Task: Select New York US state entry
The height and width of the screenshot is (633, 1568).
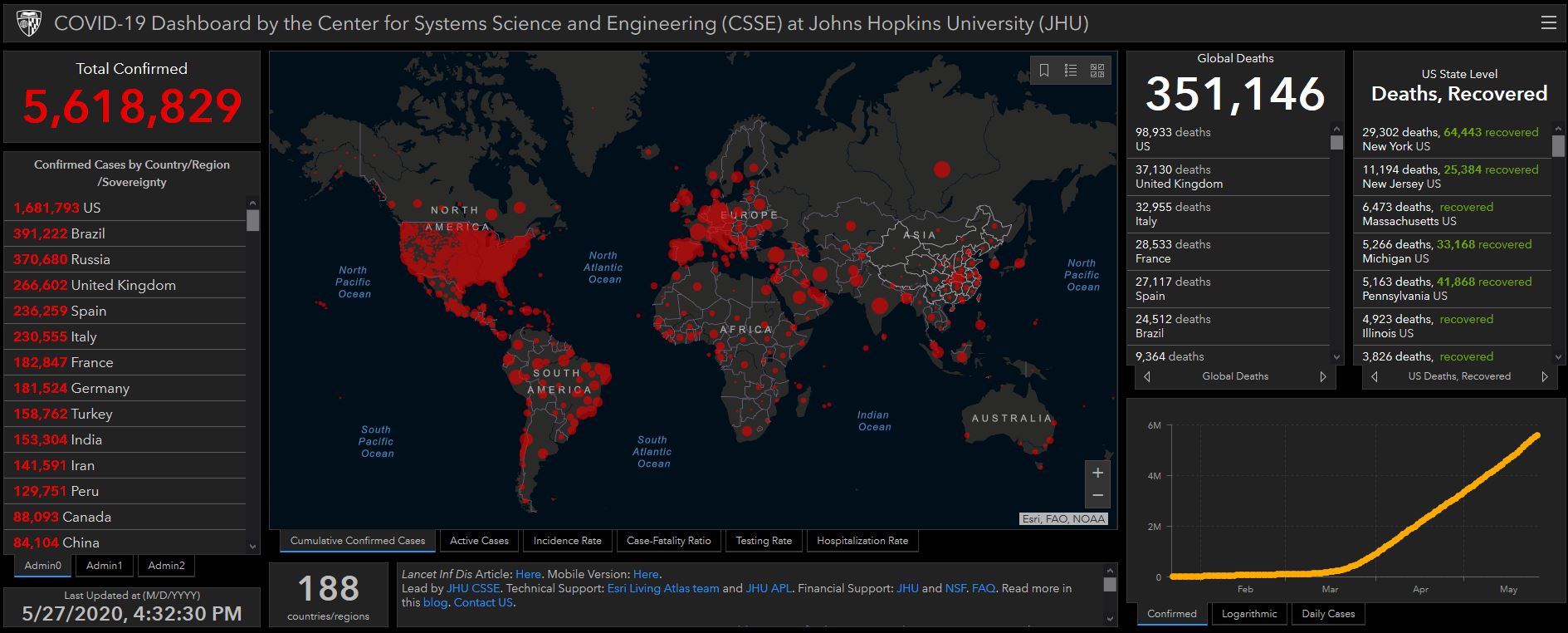Action: 1456,140
